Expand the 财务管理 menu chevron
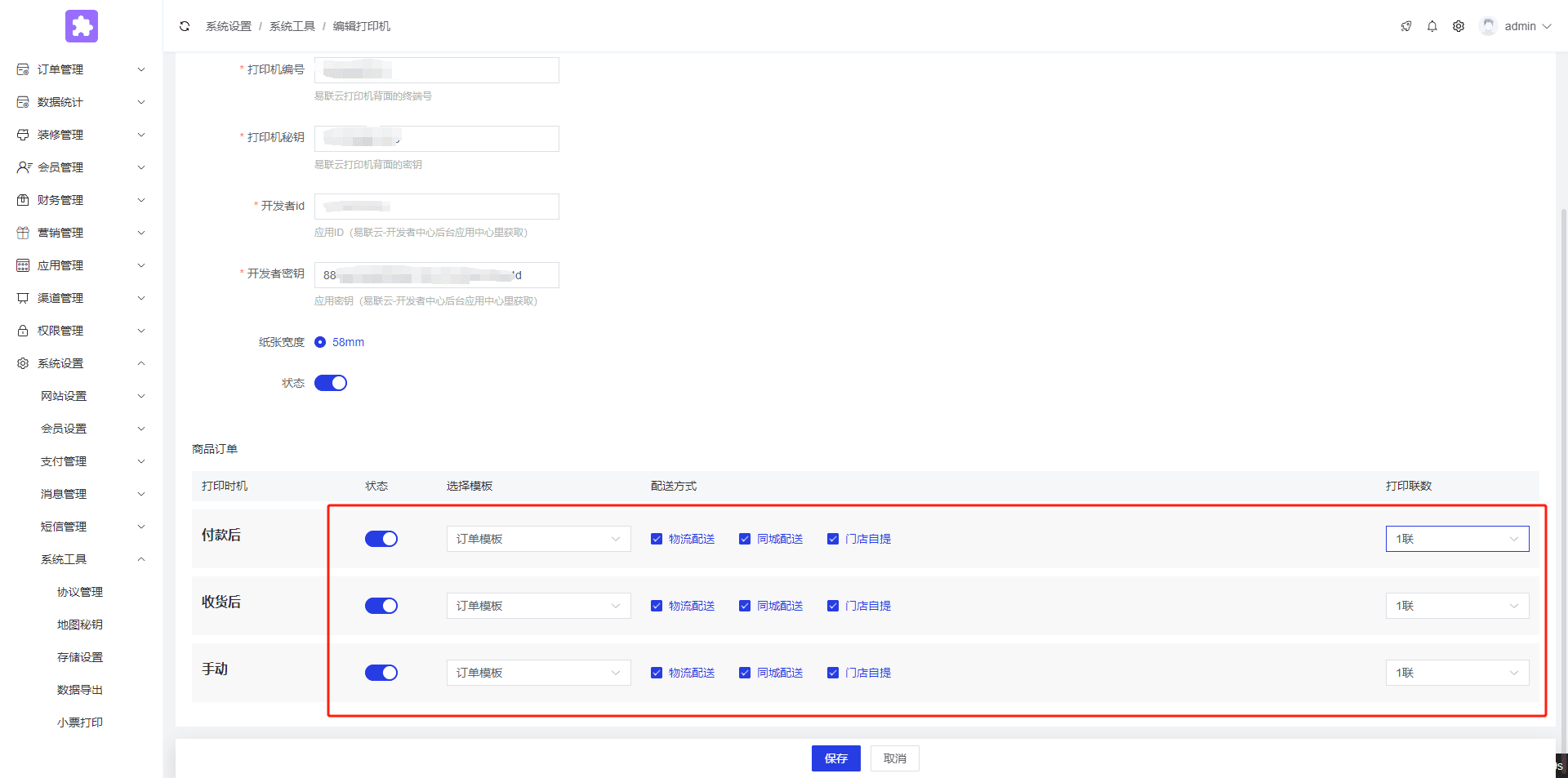Screen dimensions: 1568x778 tap(141, 200)
